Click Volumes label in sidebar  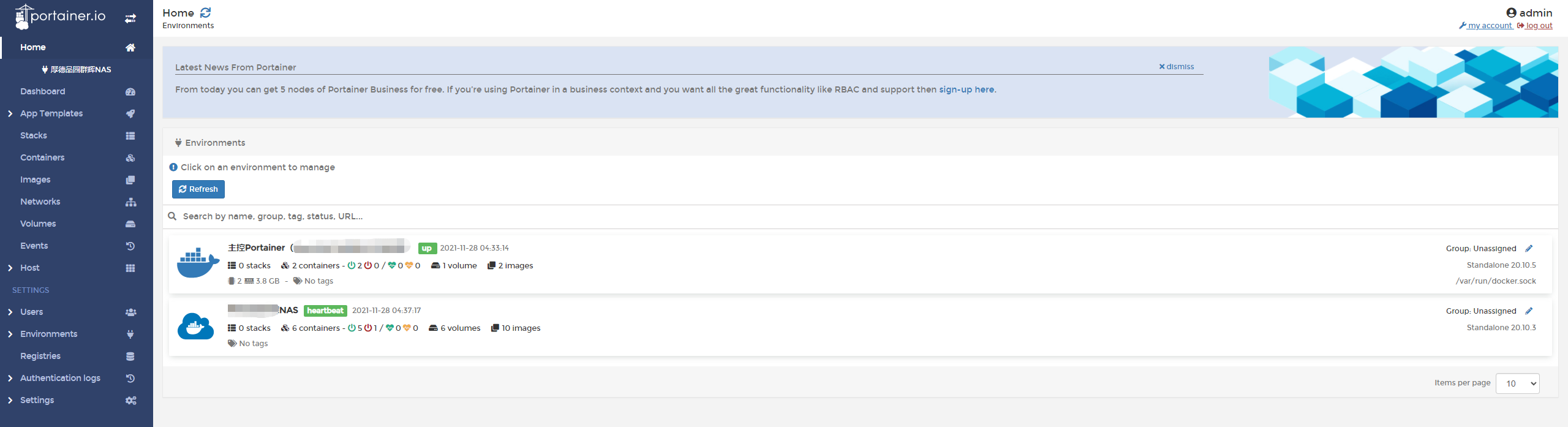[38, 224]
